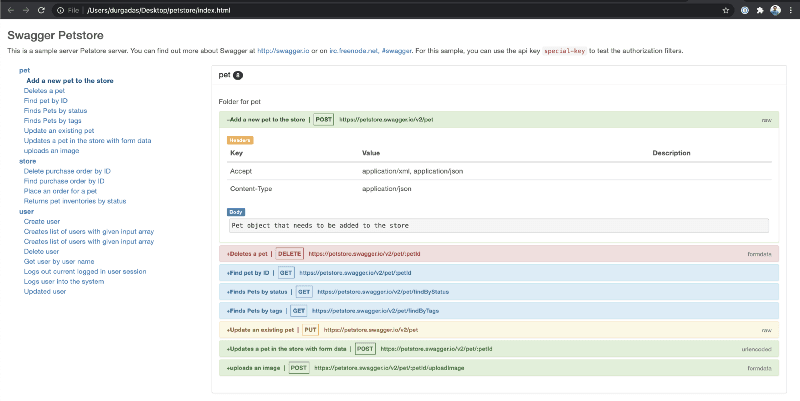Expand the 'Deletes a pet' DELETE row
The image size is (800, 401).
coord(499,254)
